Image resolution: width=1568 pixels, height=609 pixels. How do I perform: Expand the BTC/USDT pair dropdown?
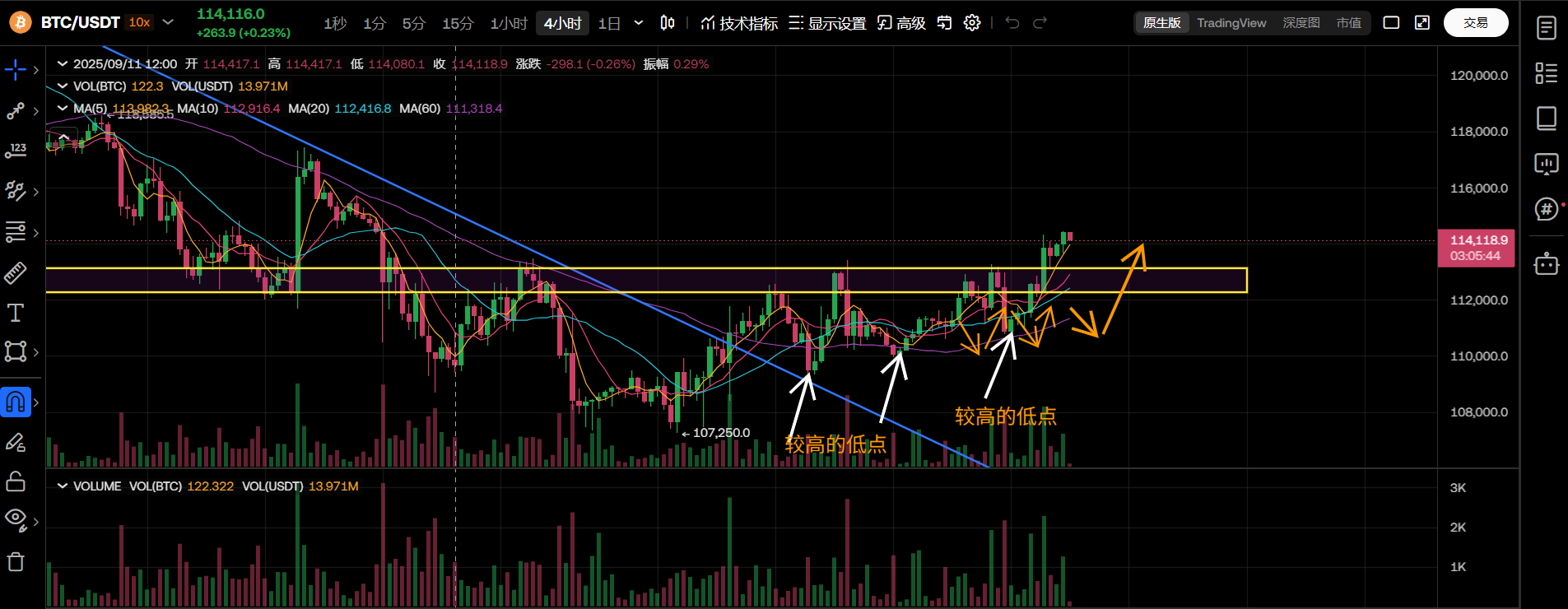169,22
